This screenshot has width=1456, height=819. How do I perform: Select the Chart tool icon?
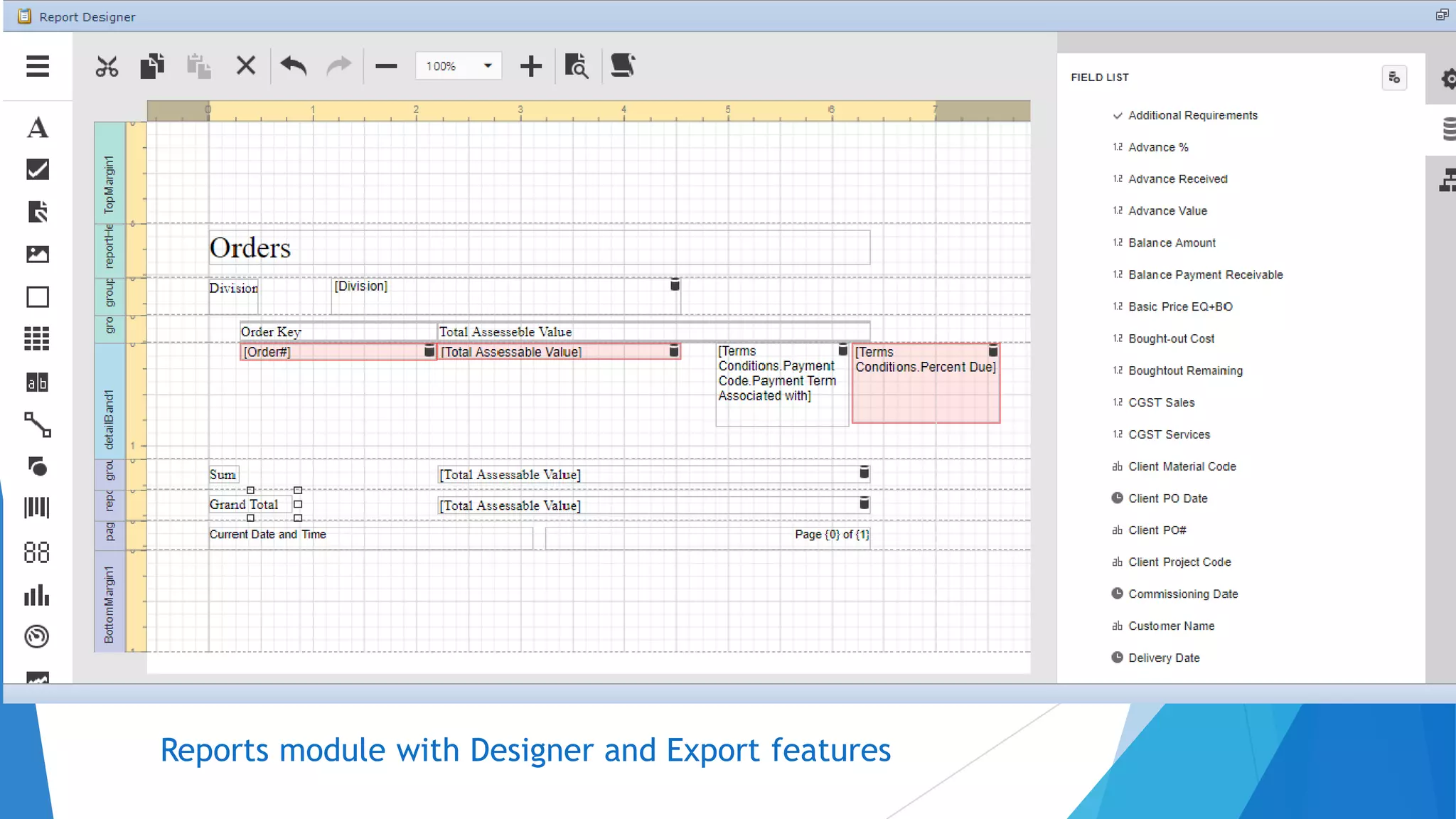tap(38, 594)
